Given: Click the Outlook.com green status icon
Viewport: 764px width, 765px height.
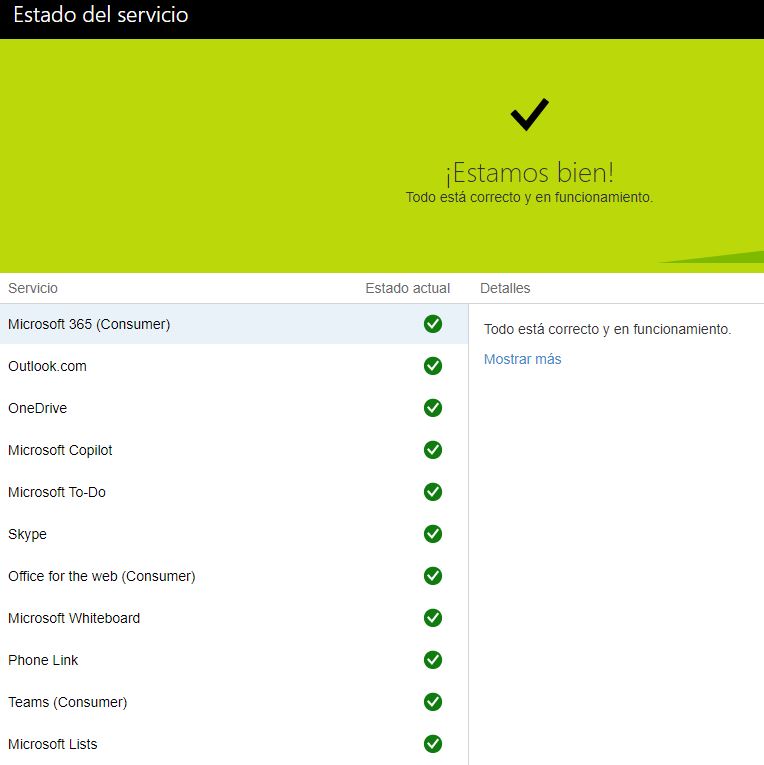Looking at the screenshot, I should tap(433, 365).
